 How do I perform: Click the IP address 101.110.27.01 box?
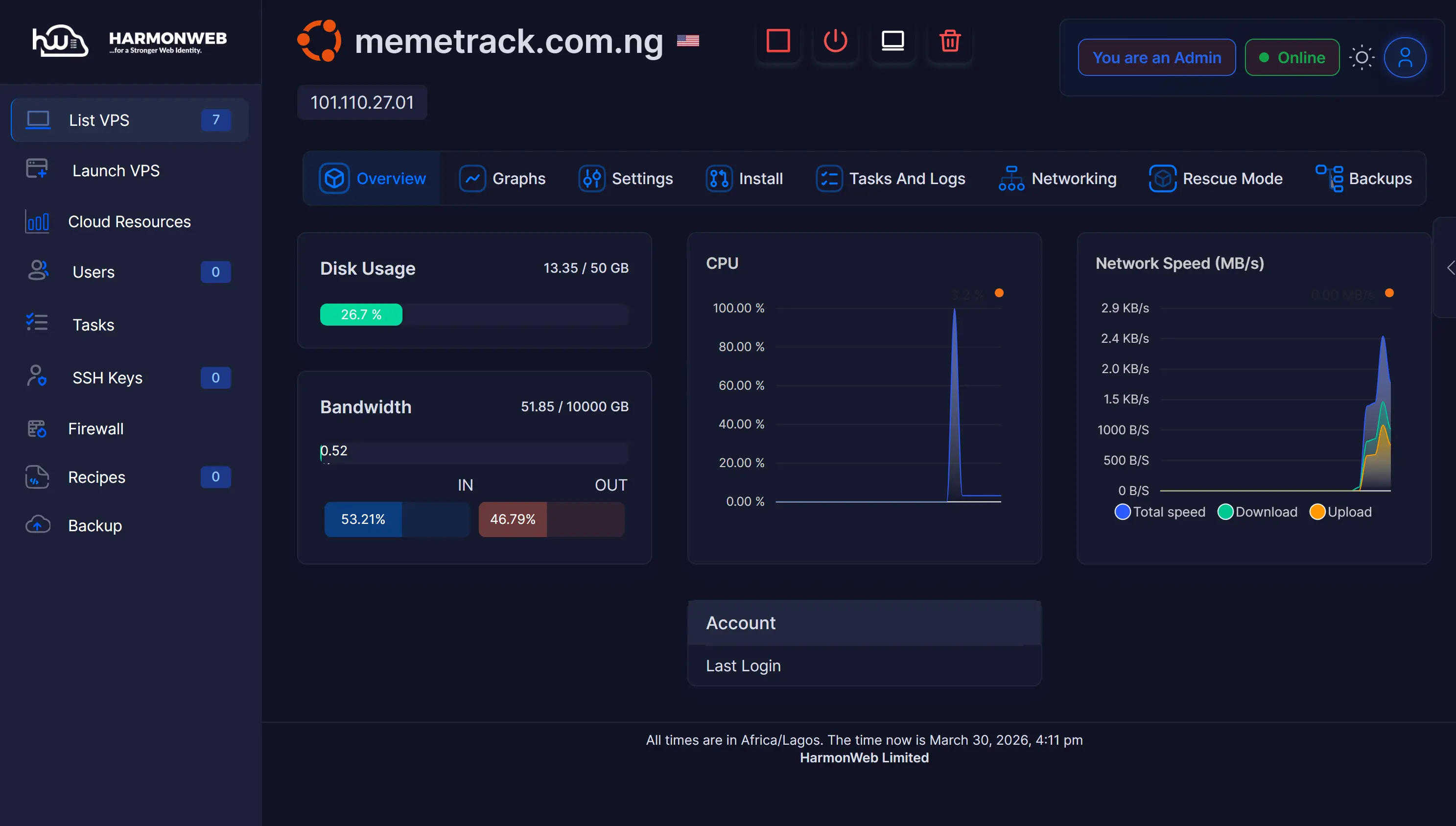[362, 103]
